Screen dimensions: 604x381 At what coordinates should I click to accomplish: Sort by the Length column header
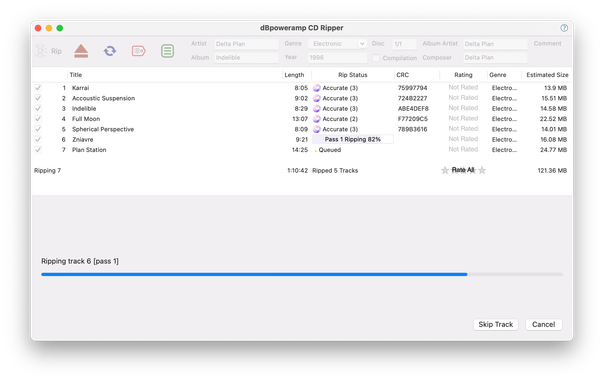click(x=294, y=75)
